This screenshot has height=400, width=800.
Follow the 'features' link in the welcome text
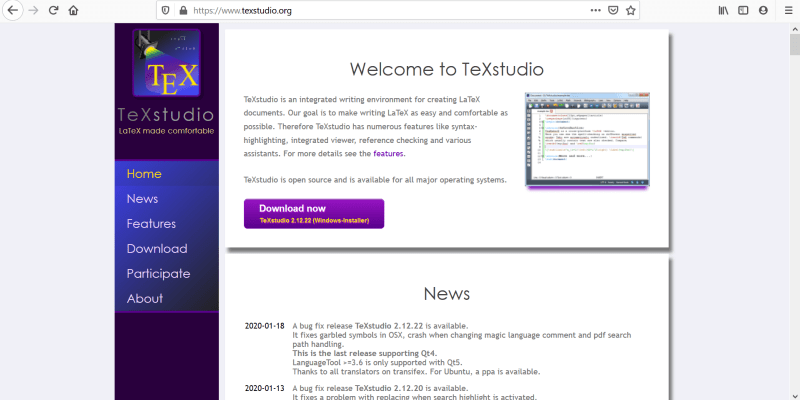pyautogui.click(x=389, y=154)
